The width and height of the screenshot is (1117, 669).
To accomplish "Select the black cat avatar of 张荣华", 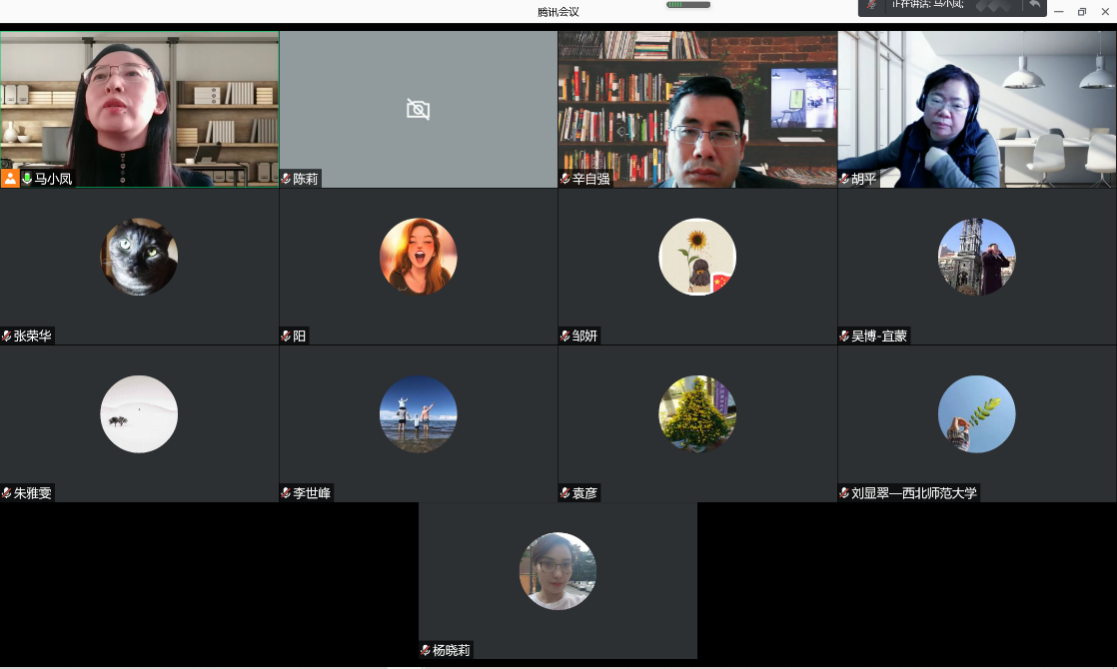I will tap(139, 257).
